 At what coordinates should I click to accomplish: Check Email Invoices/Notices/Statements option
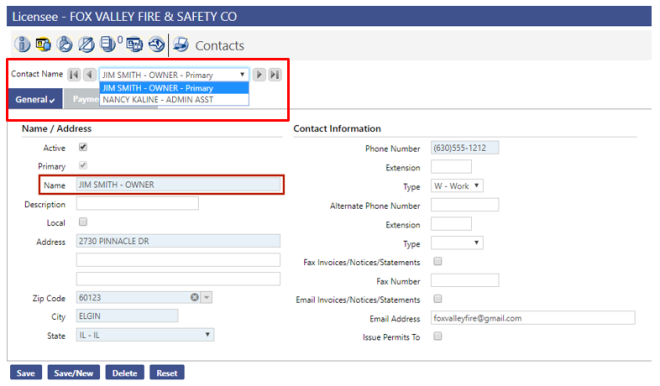pyautogui.click(x=438, y=299)
